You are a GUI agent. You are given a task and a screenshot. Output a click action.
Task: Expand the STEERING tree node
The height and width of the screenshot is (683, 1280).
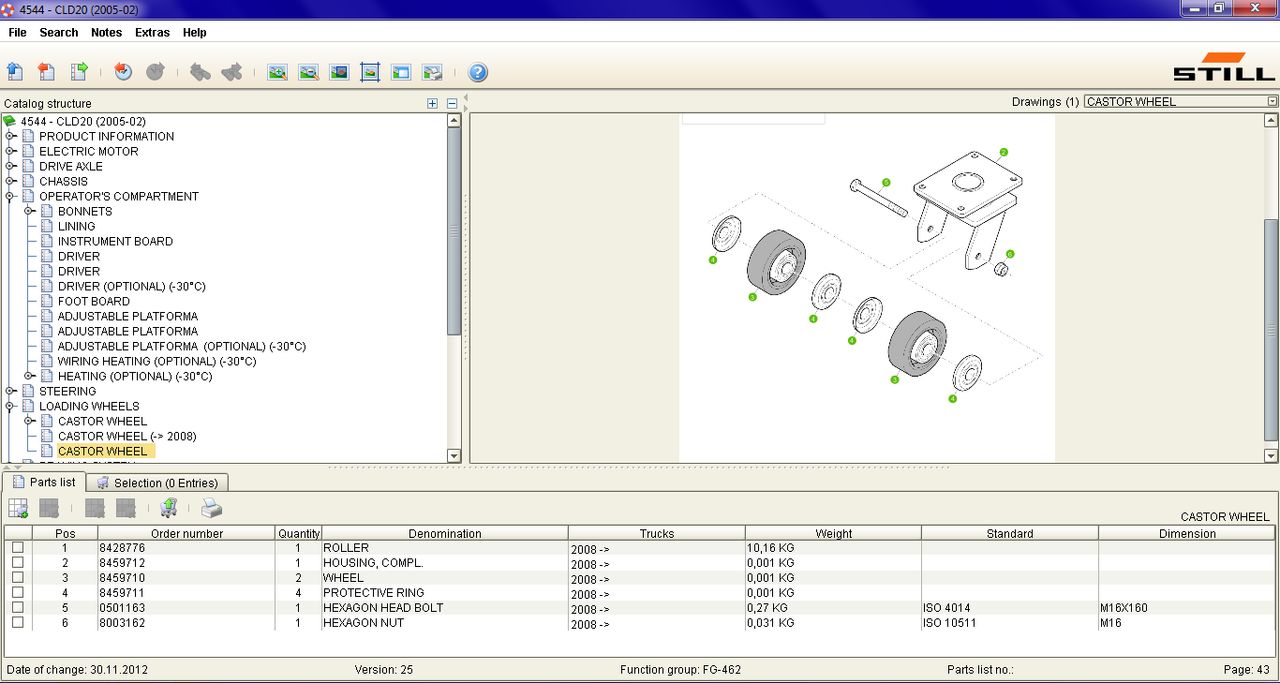click(10, 391)
